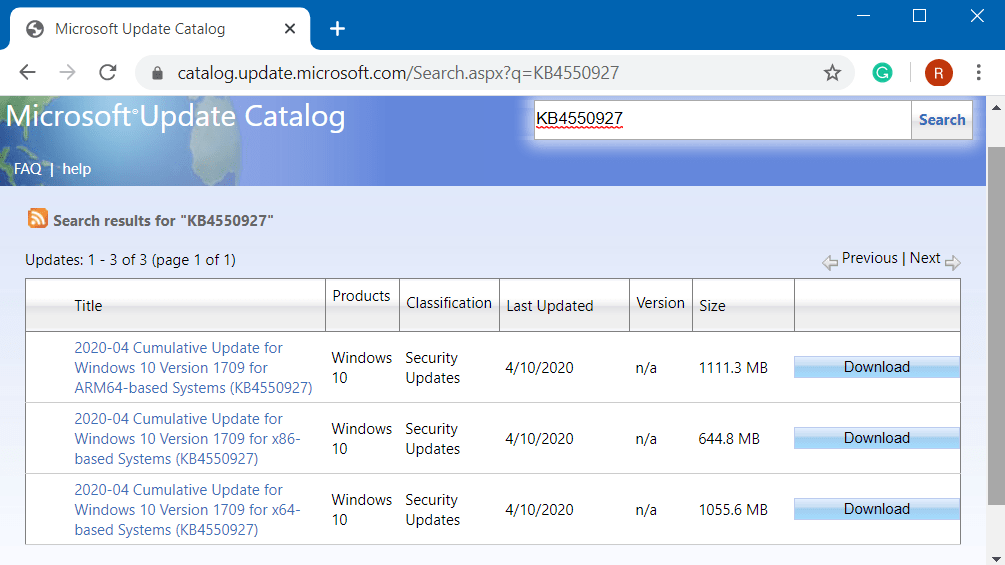
Task: Select the '644.8 MB' size cell
Action: [729, 439]
